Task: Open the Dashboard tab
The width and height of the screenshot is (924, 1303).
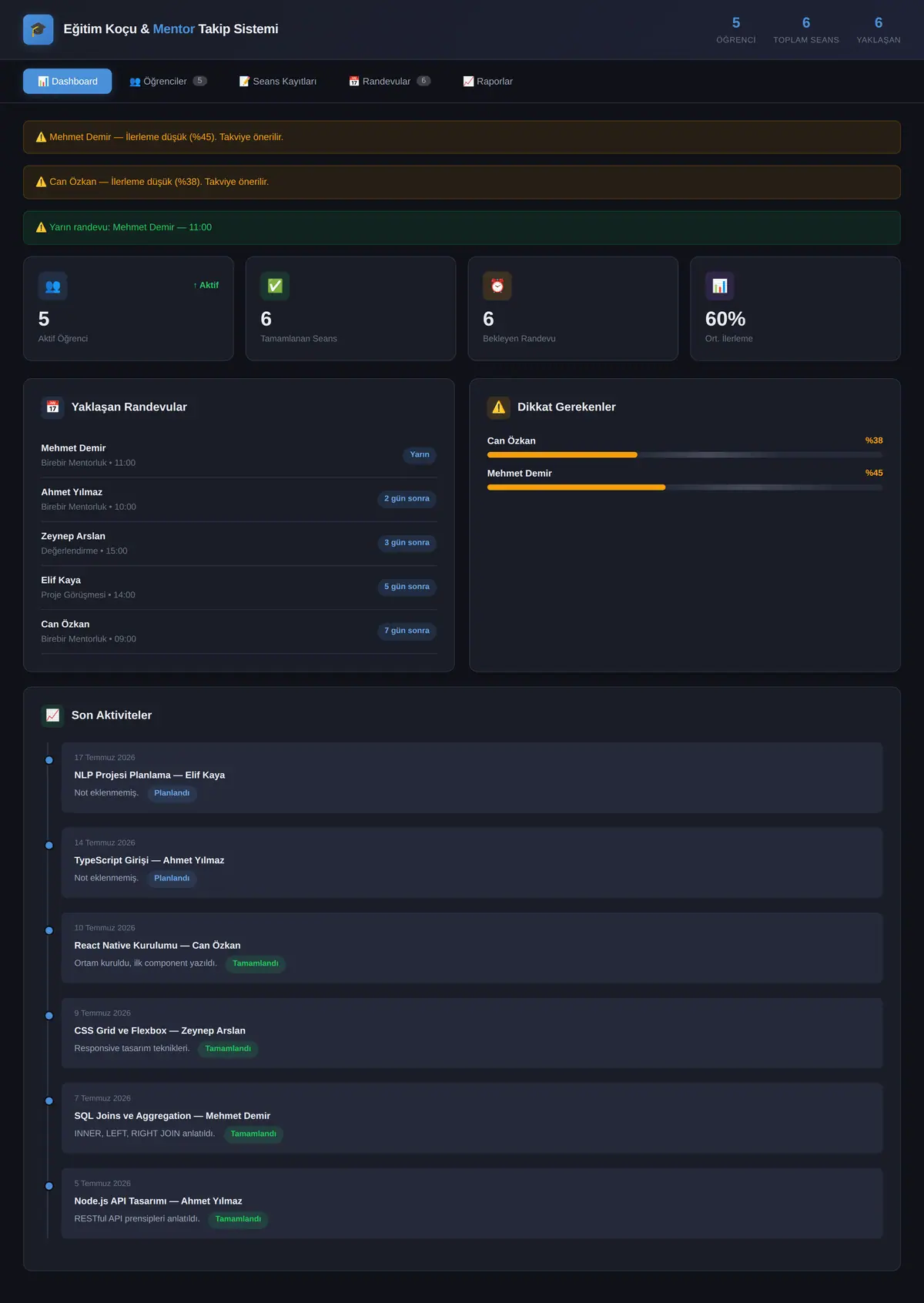Action: 68,82
